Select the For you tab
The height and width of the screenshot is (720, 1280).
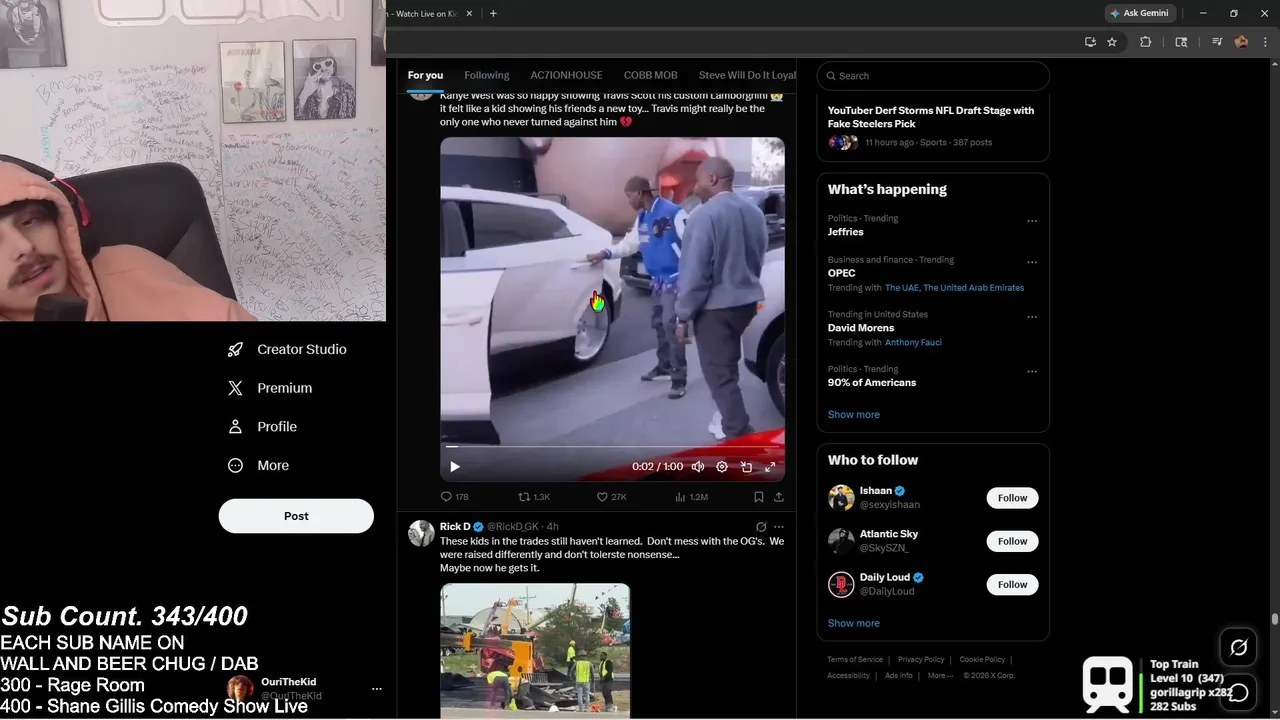(425, 75)
